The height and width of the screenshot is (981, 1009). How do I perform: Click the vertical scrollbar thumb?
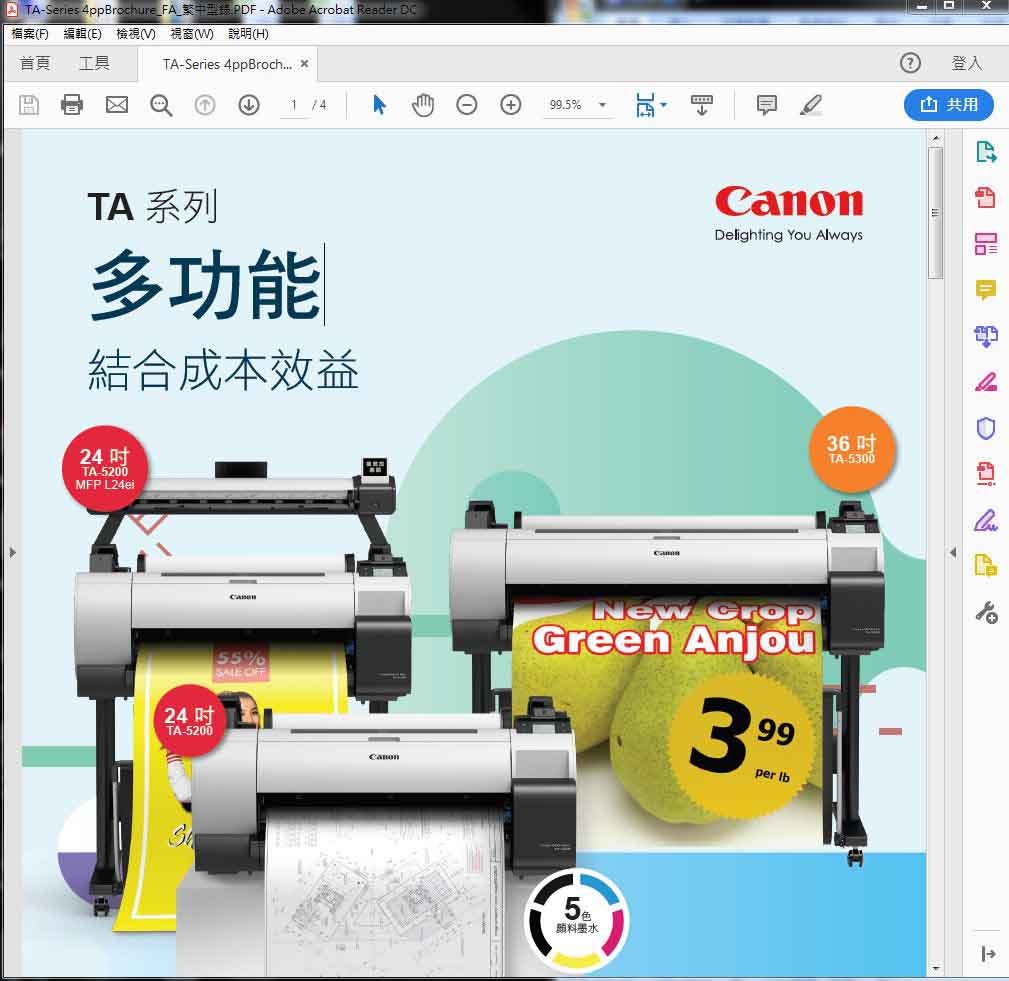pos(936,212)
